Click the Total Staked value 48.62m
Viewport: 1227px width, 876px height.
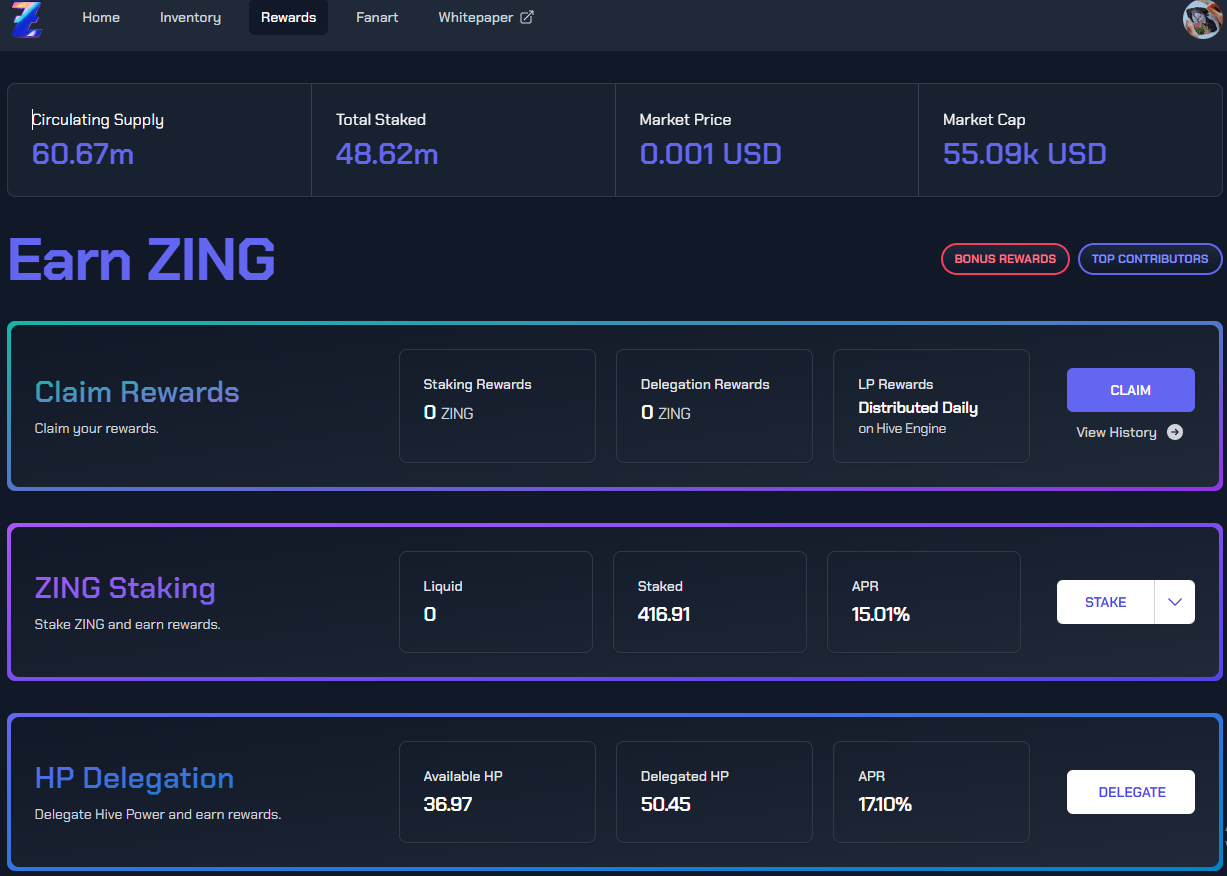387,154
